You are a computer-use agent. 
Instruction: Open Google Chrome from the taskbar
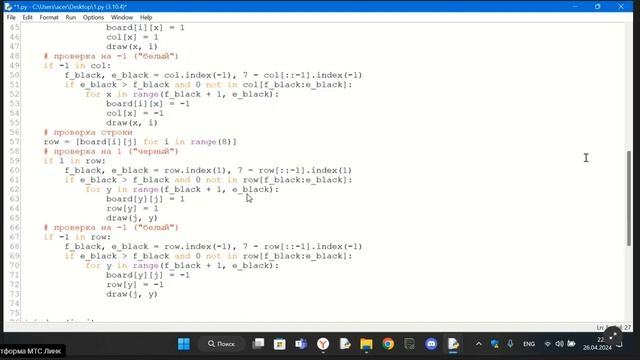point(388,344)
